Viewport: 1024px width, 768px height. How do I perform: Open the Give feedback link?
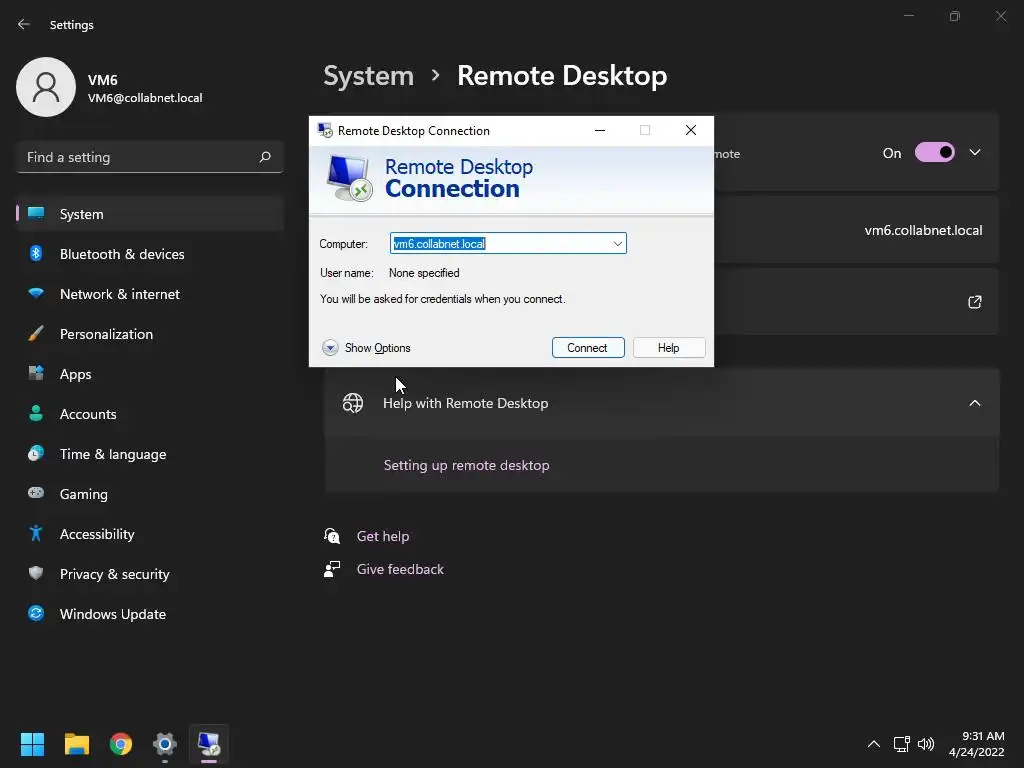400,569
